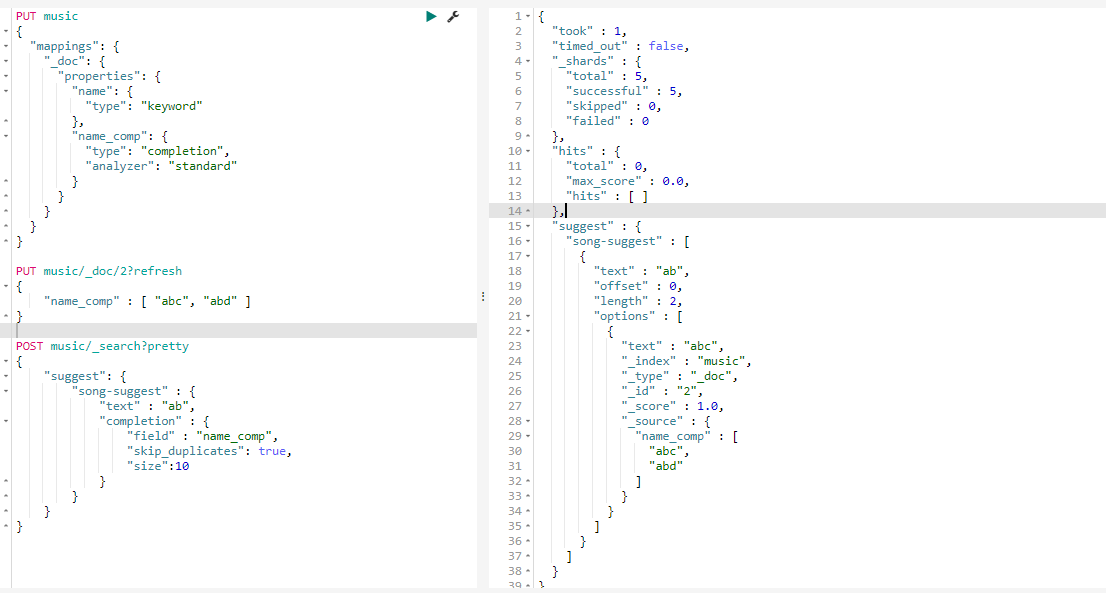This screenshot has height=593, width=1106.
Task: Click the "analyzer": "standard" line
Action: 162,166
